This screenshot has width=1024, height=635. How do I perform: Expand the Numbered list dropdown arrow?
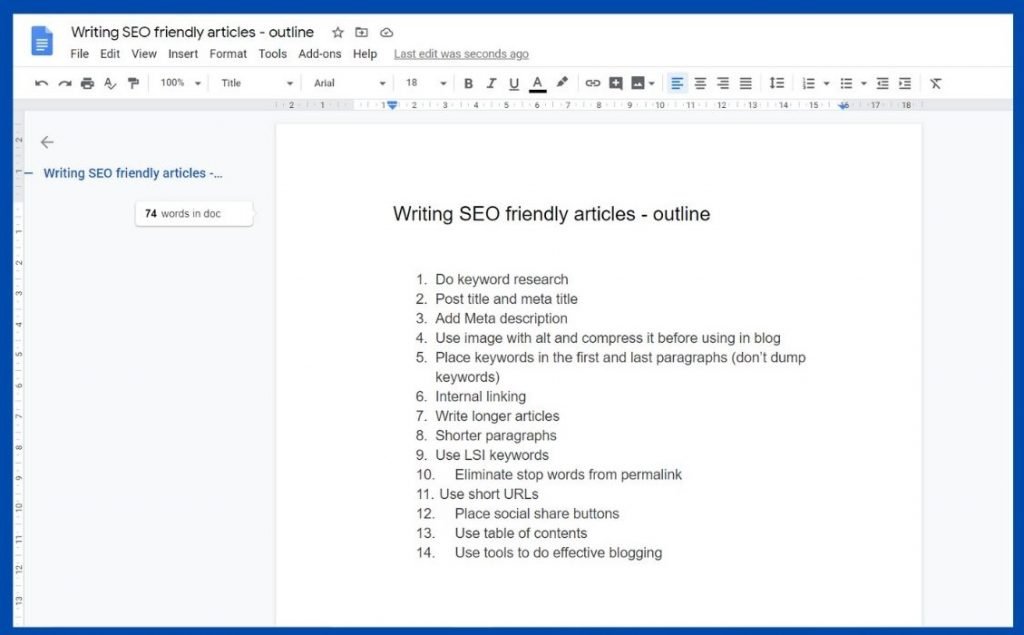pyautogui.click(x=827, y=84)
